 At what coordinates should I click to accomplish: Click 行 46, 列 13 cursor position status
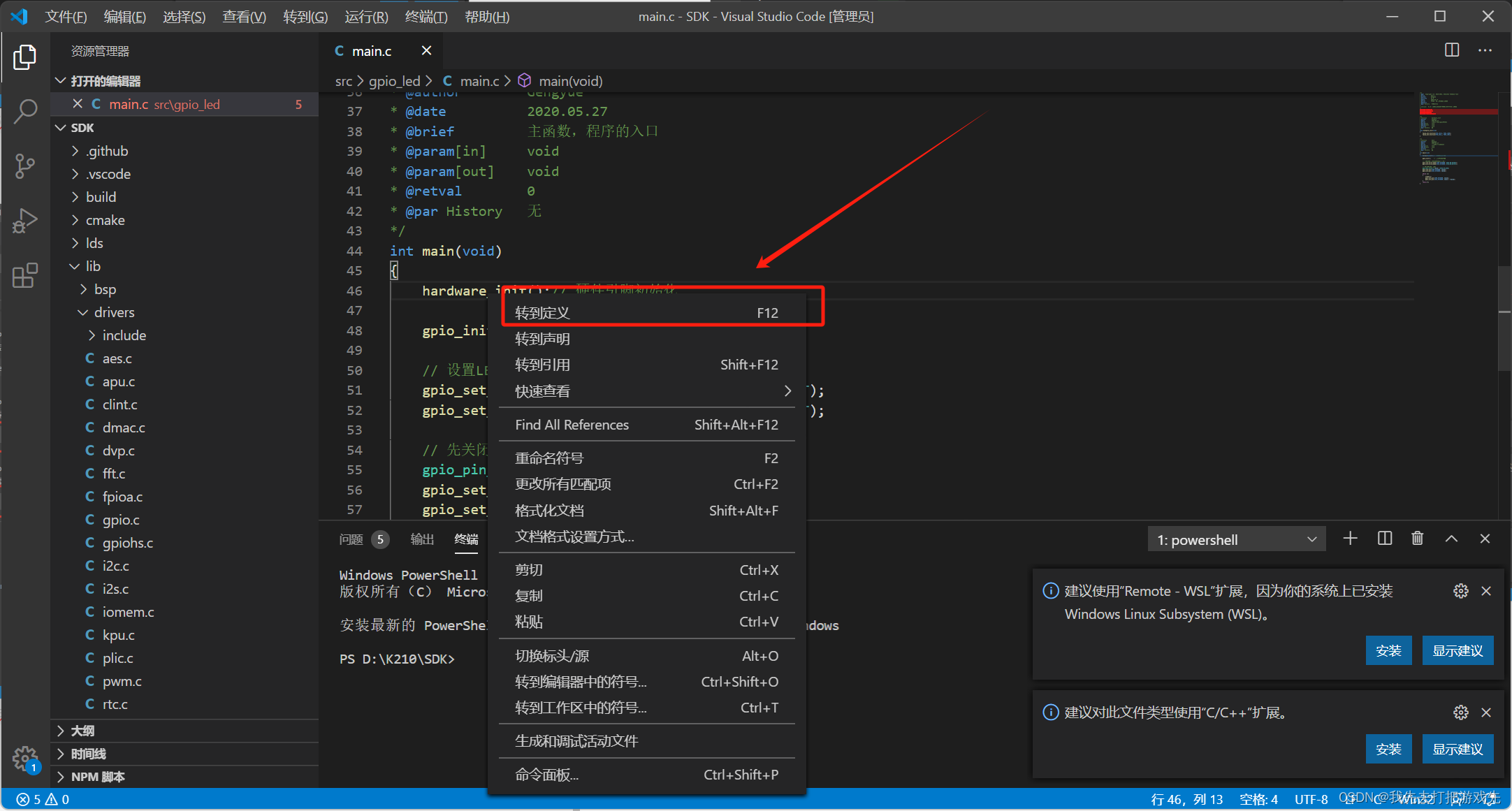click(x=1186, y=799)
